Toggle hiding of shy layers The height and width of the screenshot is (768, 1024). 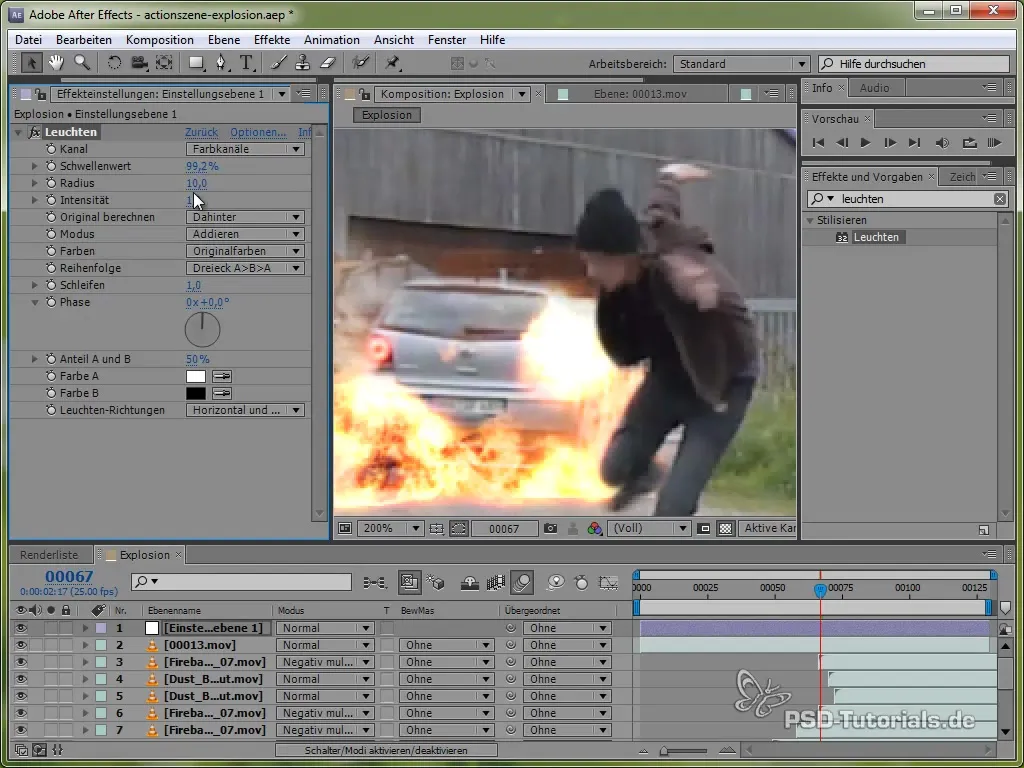(470, 582)
